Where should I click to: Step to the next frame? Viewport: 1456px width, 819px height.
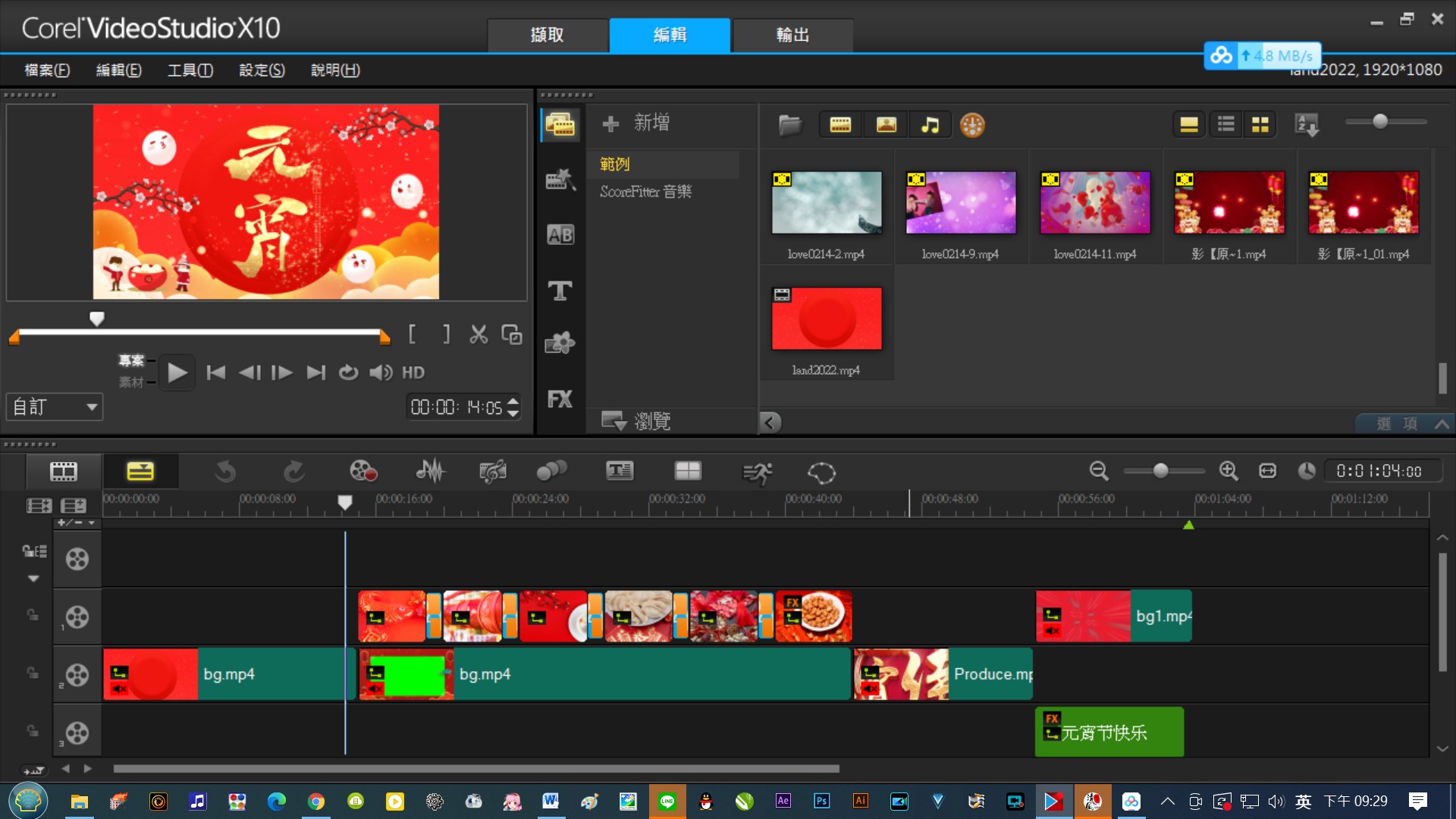(x=282, y=372)
